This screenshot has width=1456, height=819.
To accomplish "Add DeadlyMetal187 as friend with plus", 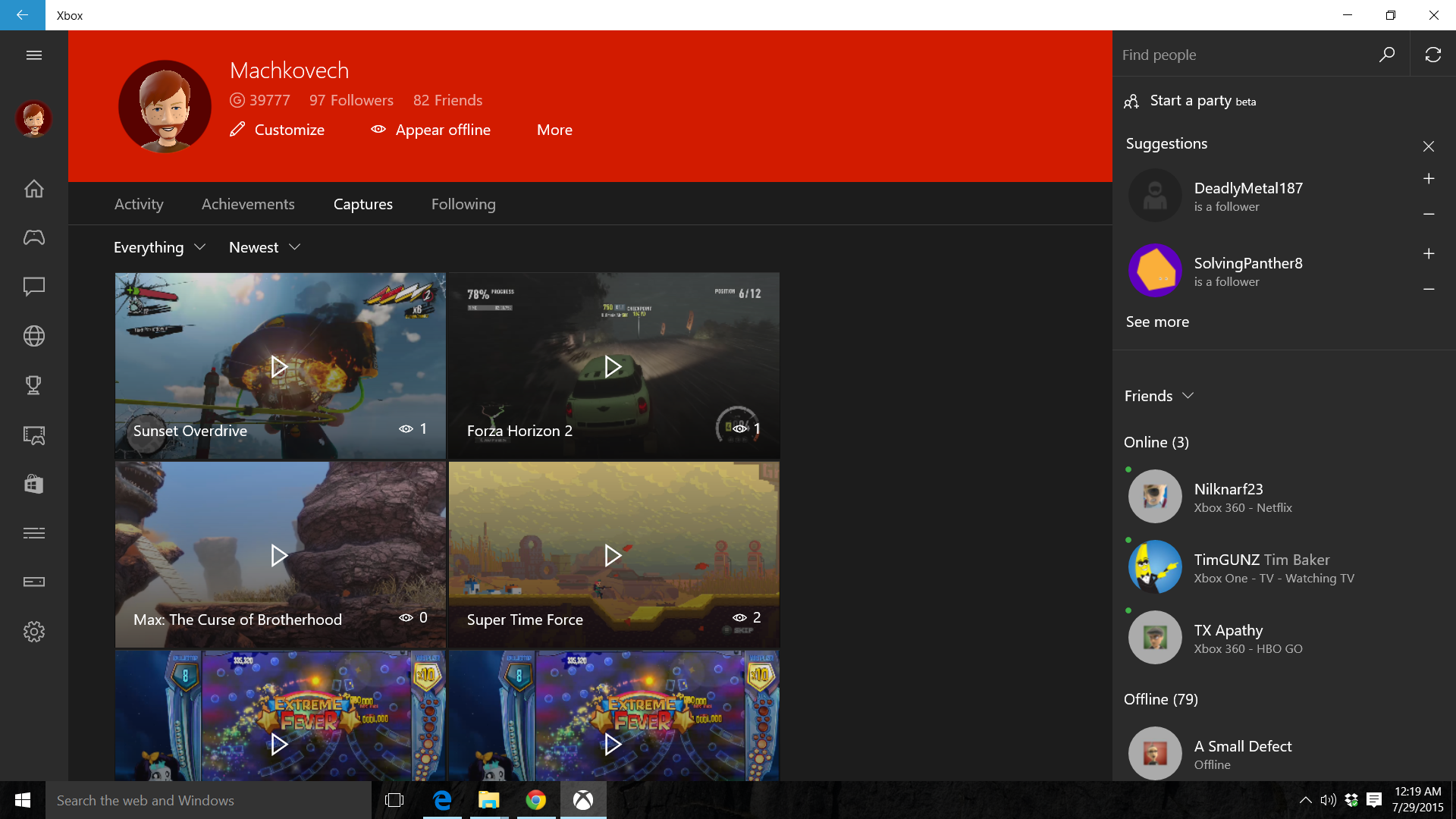I will click(x=1429, y=179).
